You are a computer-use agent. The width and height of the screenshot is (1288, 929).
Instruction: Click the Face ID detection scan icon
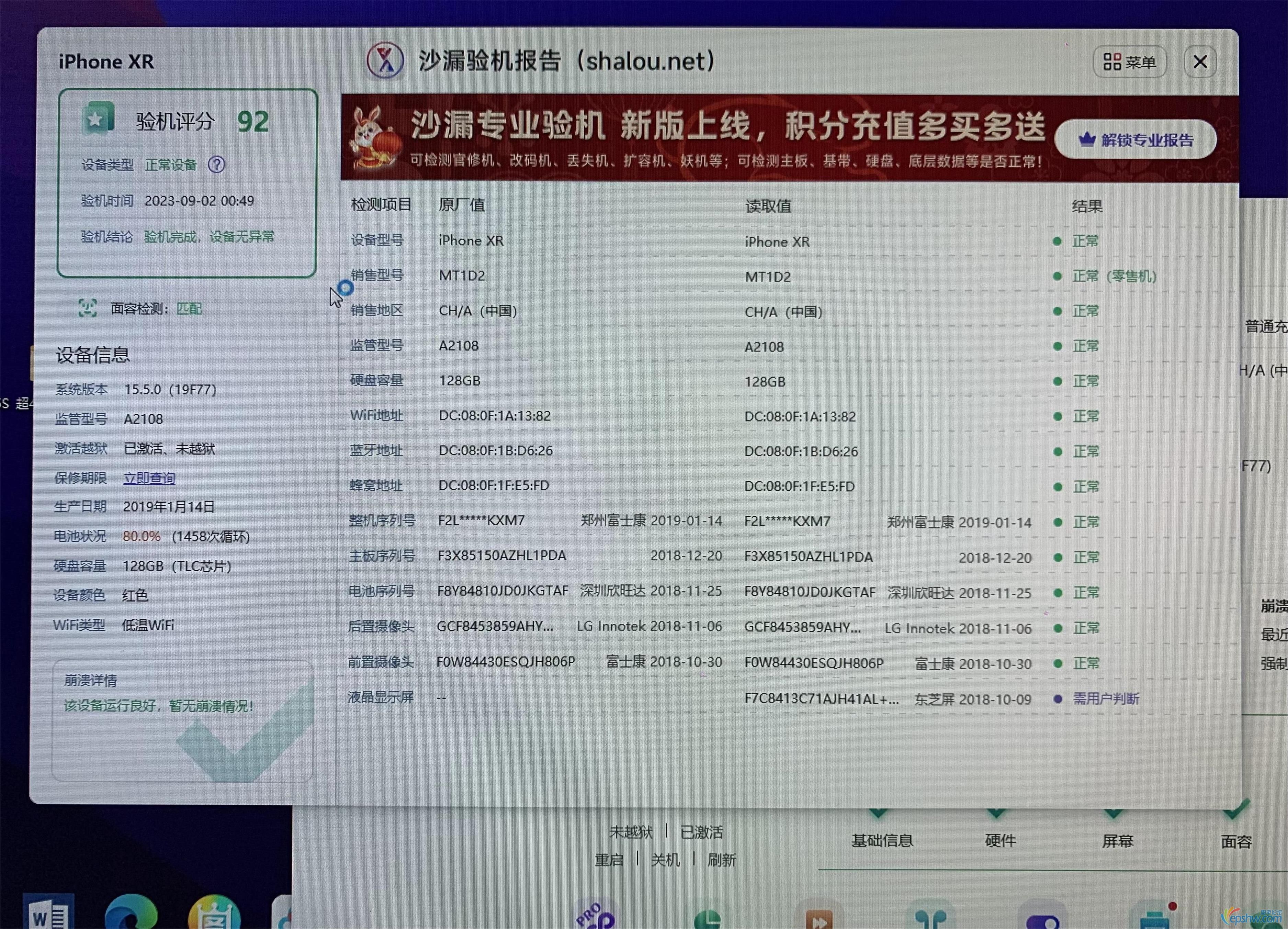(88, 308)
